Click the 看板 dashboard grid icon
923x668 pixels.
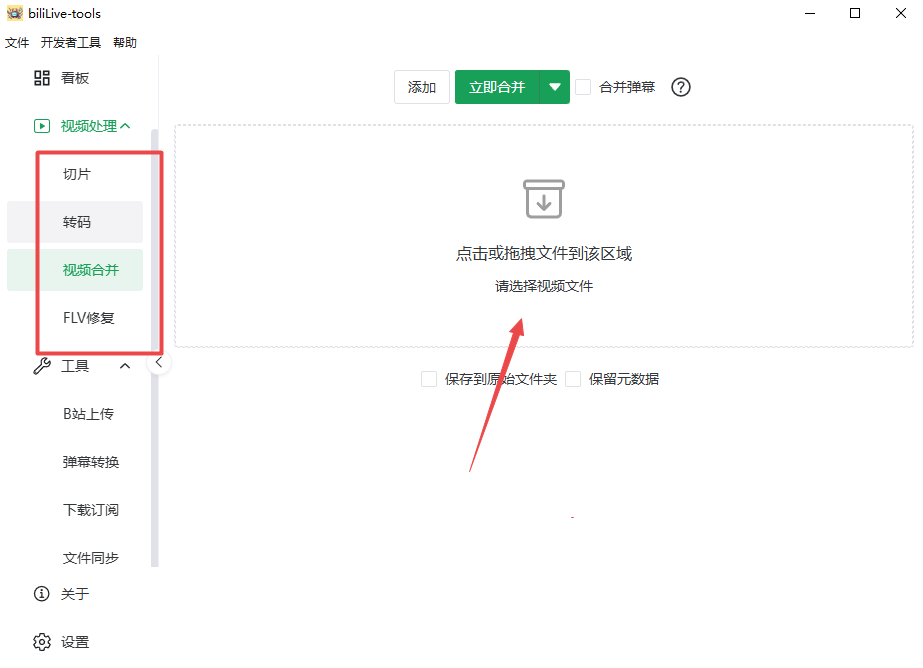click(x=42, y=78)
